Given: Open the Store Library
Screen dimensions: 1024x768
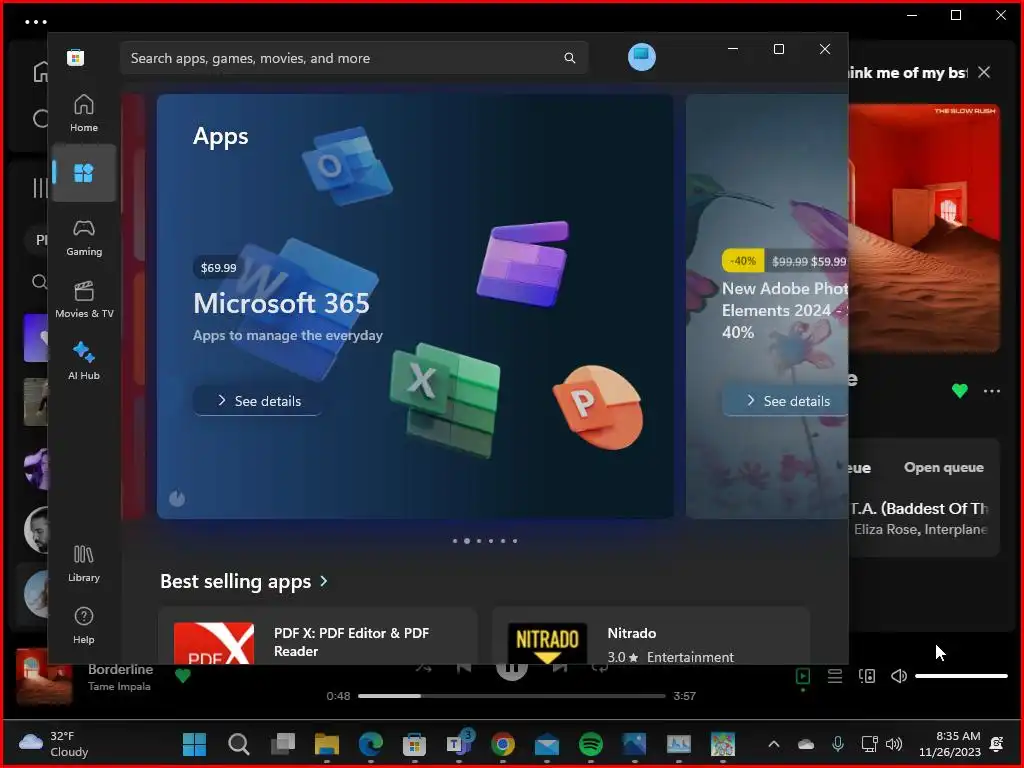Looking at the screenshot, I should [84, 564].
